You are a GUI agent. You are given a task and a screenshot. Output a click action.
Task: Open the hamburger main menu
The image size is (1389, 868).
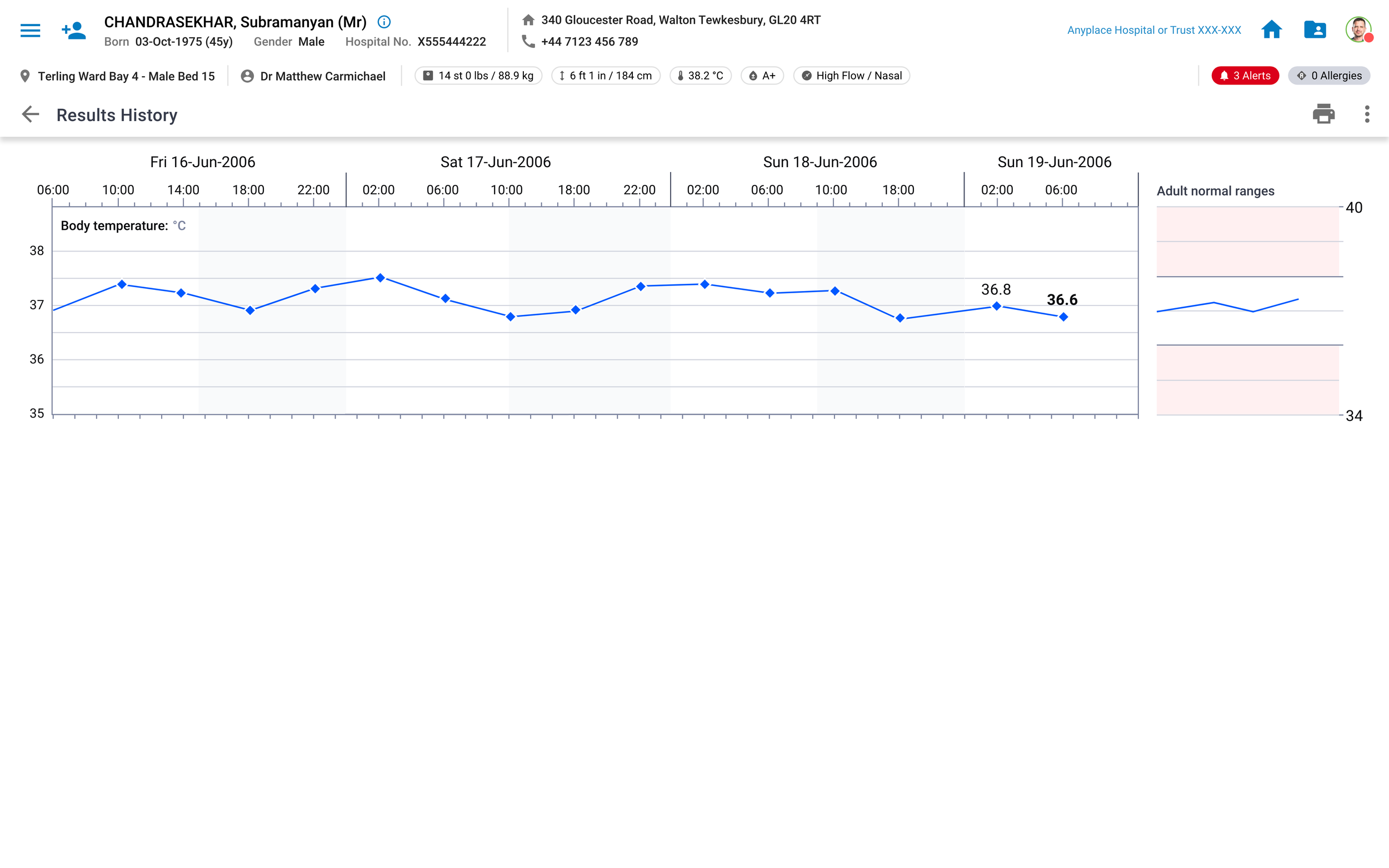click(30, 30)
